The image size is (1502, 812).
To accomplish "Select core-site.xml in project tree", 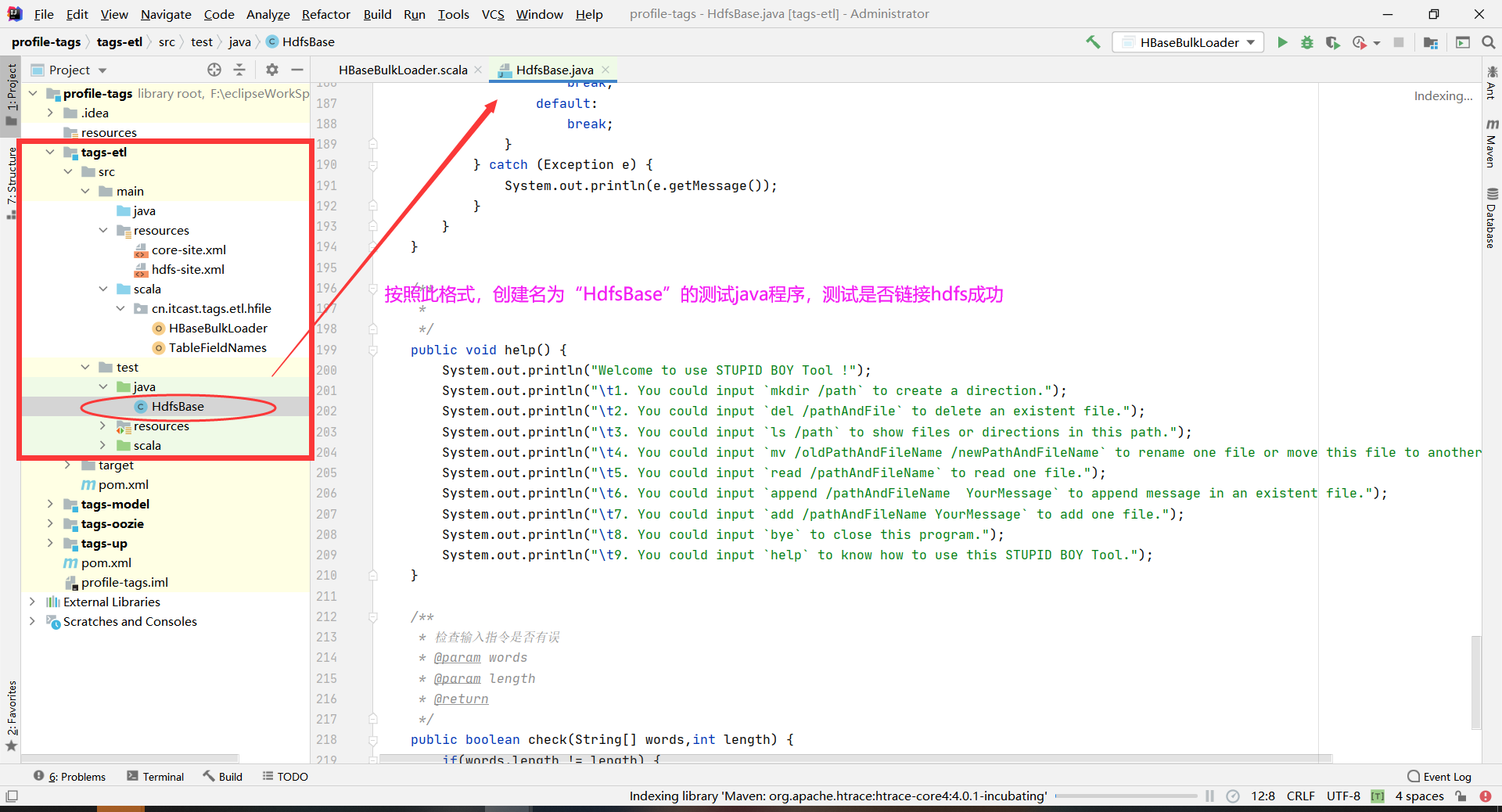I will point(189,250).
